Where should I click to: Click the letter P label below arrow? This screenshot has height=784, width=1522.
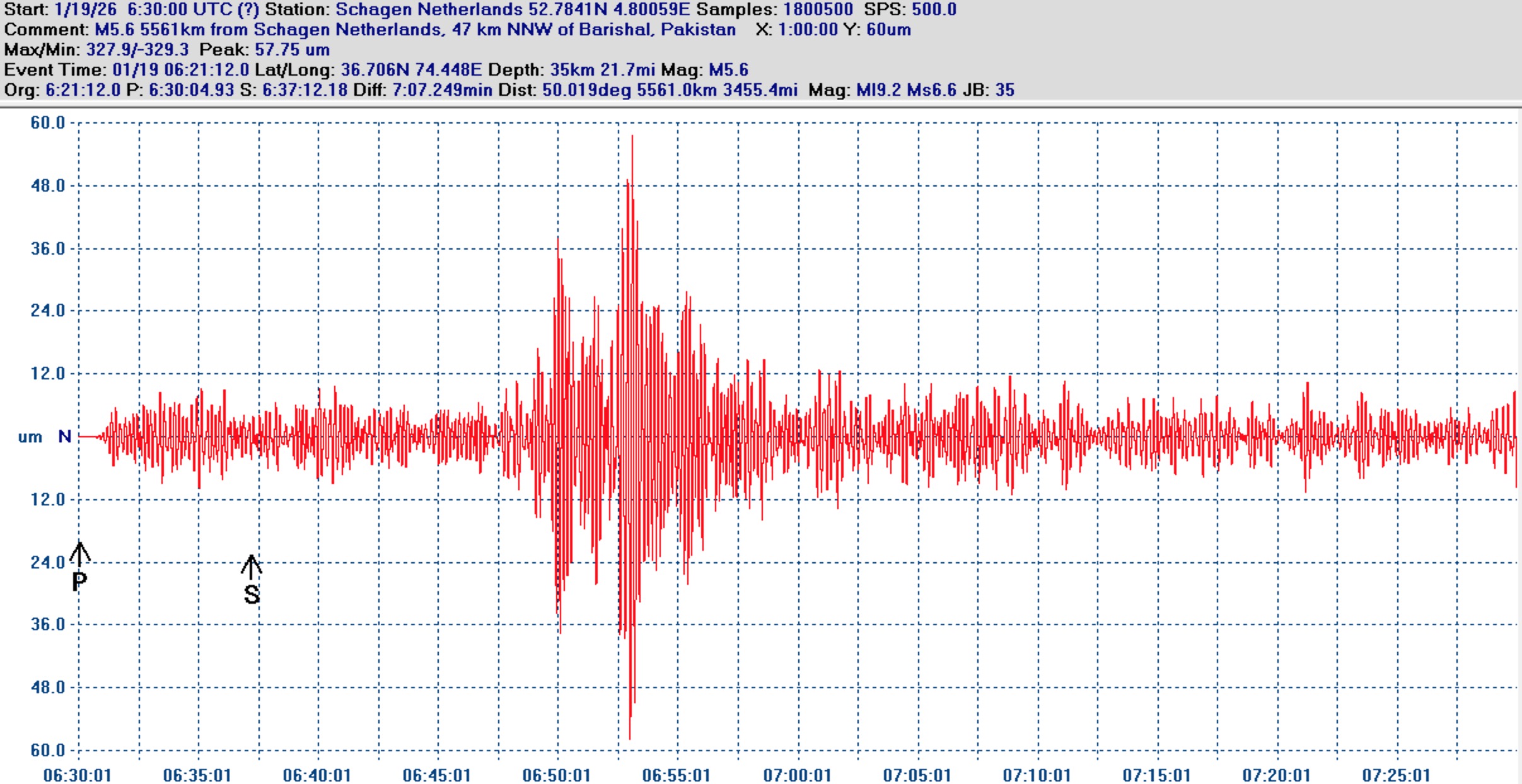[79, 582]
